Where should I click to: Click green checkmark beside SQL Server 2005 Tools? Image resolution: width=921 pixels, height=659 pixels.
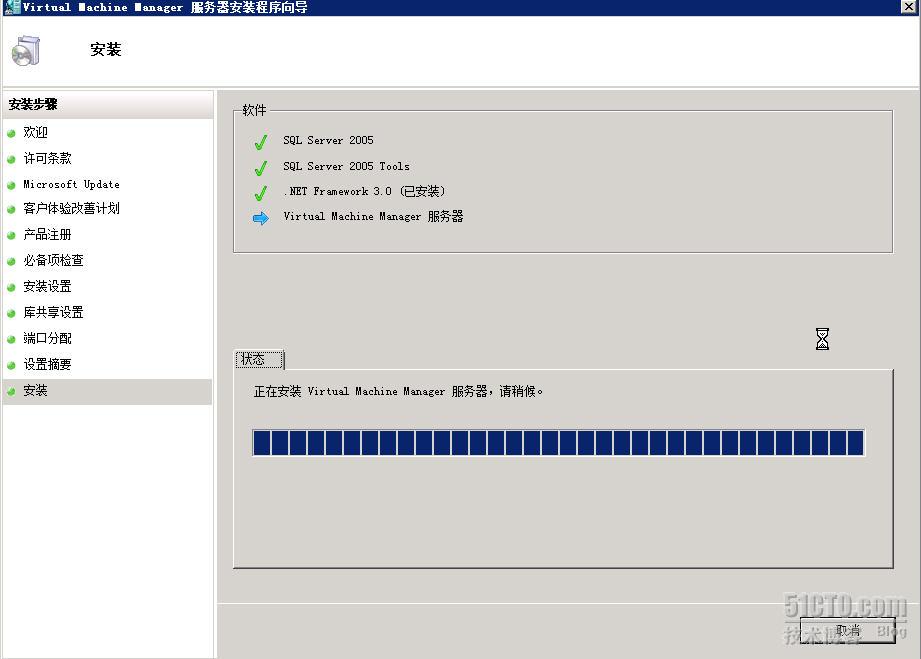click(261, 168)
